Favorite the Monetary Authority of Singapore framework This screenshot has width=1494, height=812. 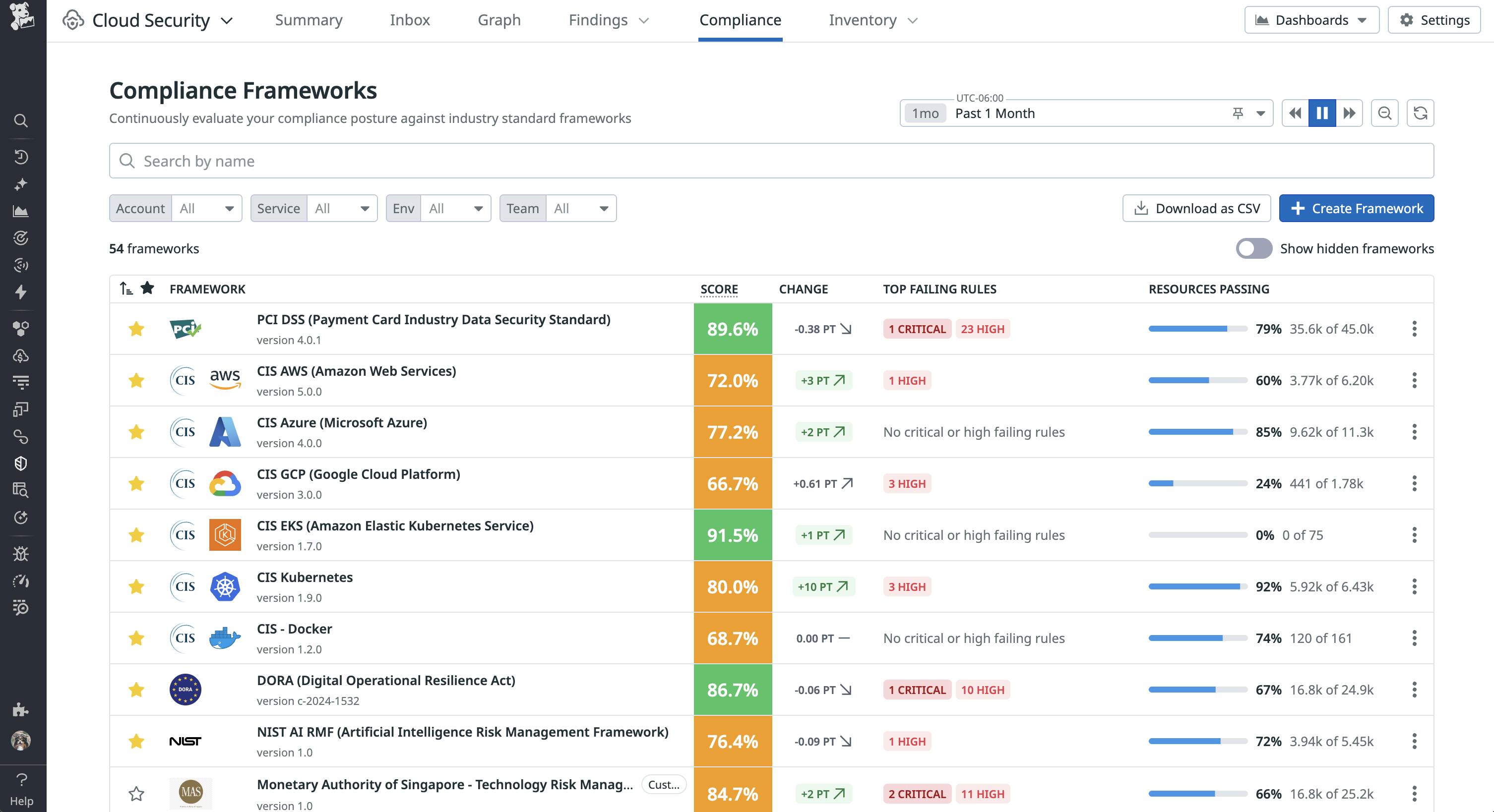tap(136, 794)
